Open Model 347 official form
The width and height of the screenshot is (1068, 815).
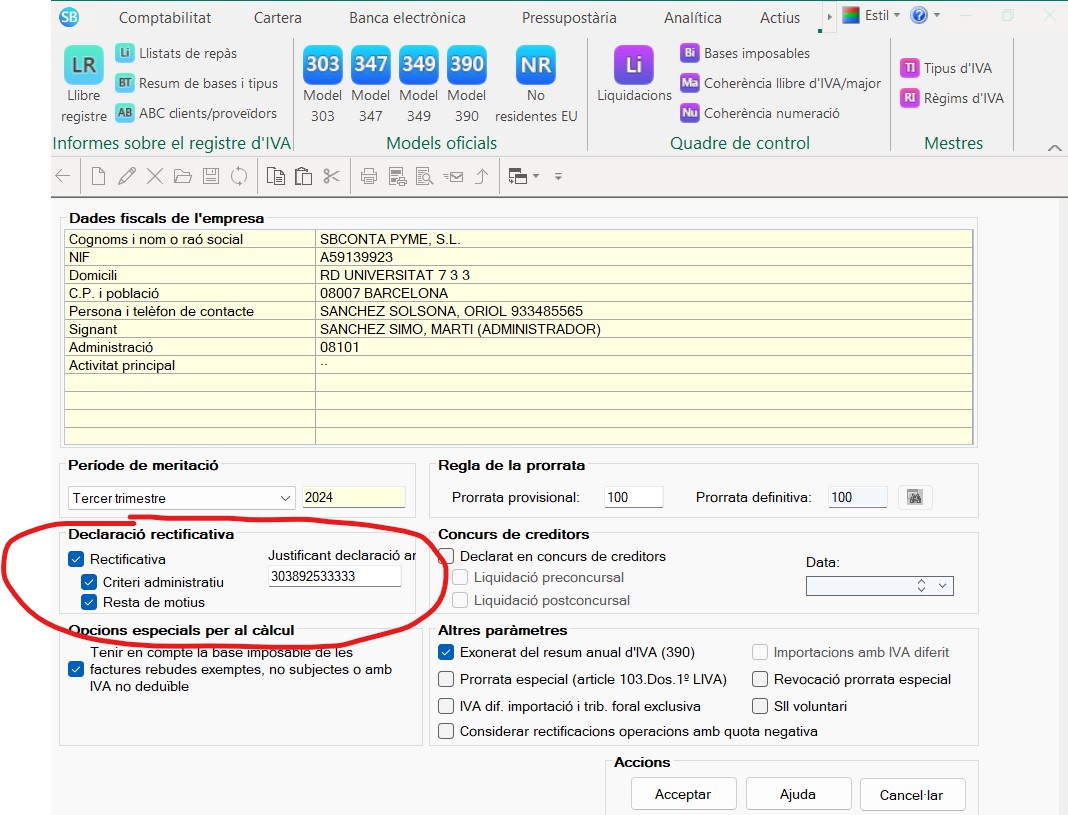[370, 66]
